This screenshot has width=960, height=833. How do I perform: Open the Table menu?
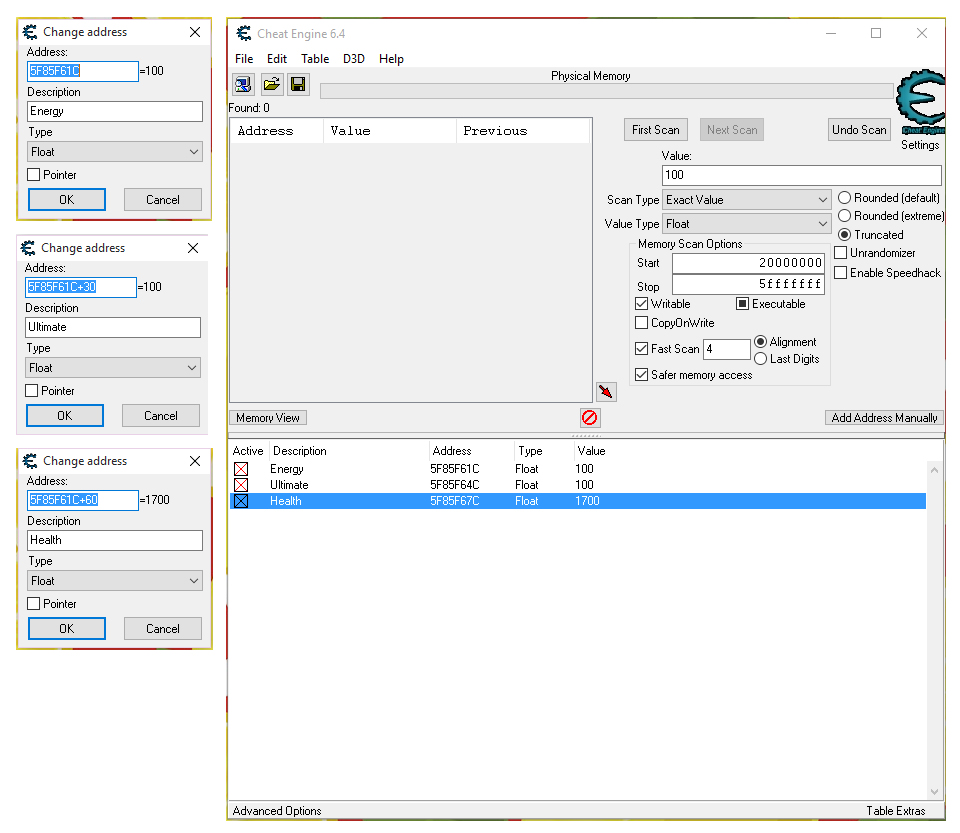pos(315,59)
